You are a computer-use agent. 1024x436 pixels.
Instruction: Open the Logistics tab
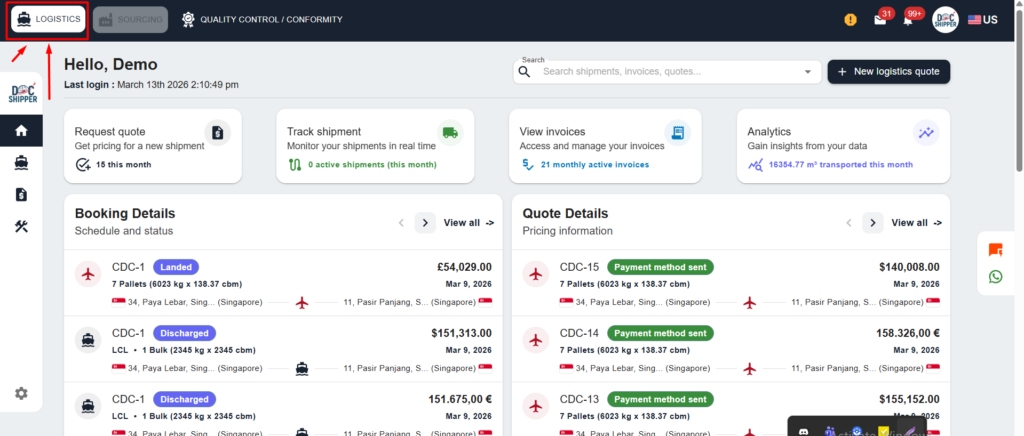(48, 20)
